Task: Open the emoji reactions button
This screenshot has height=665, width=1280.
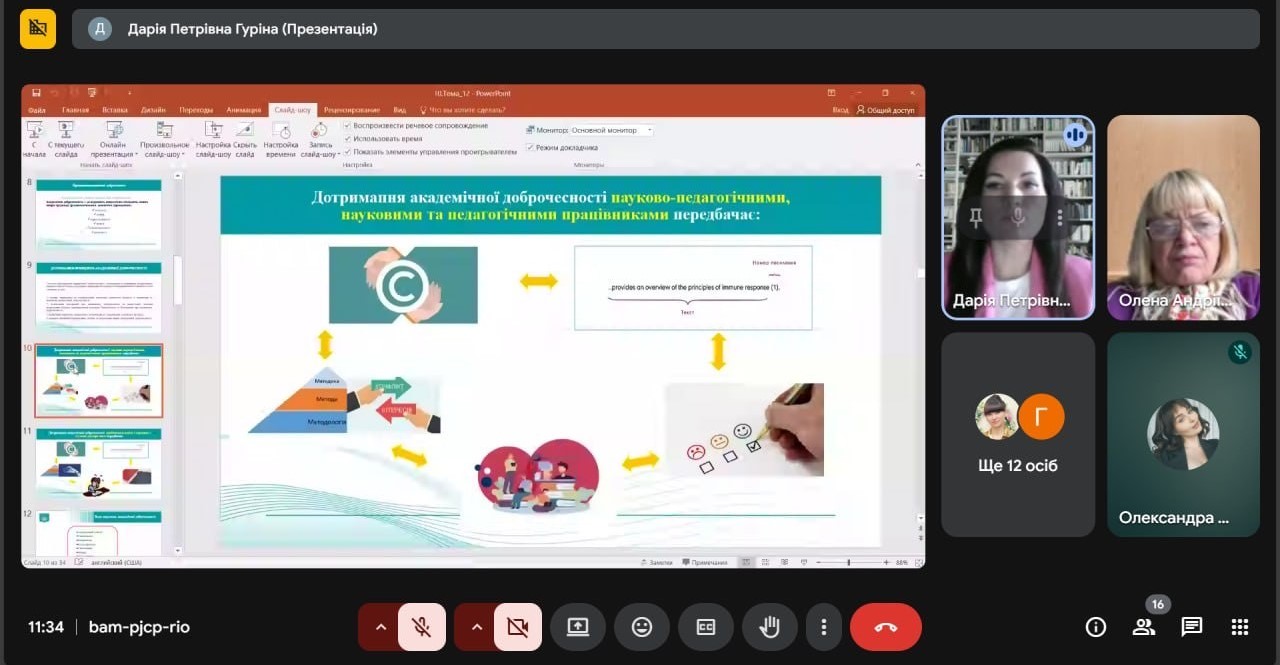Action: 641,627
